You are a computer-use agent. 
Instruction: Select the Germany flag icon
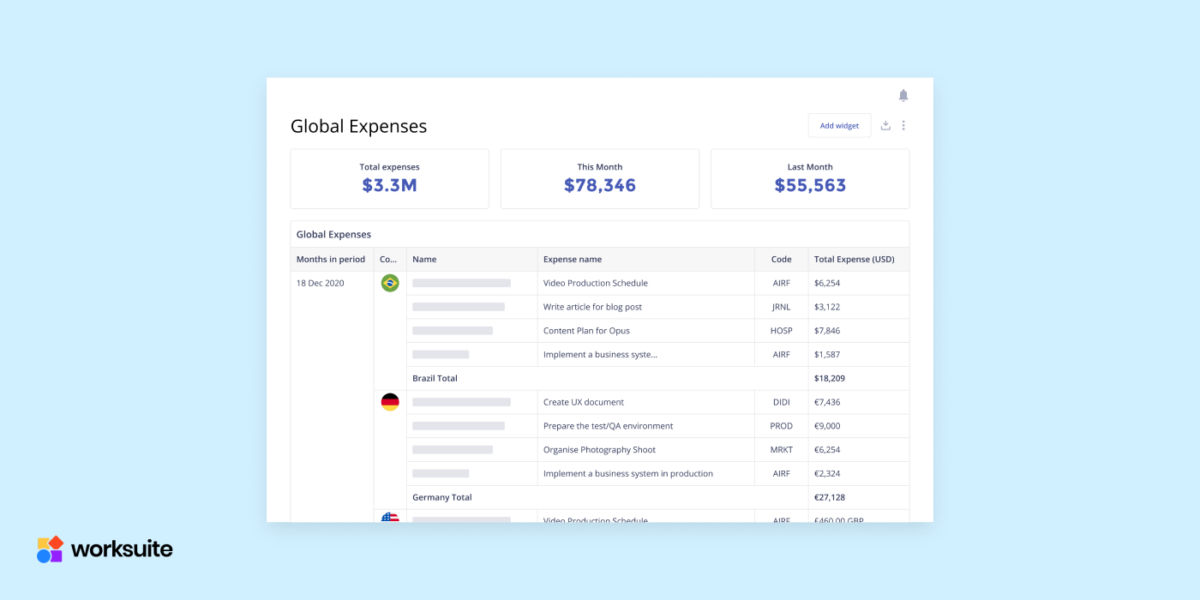coord(389,401)
